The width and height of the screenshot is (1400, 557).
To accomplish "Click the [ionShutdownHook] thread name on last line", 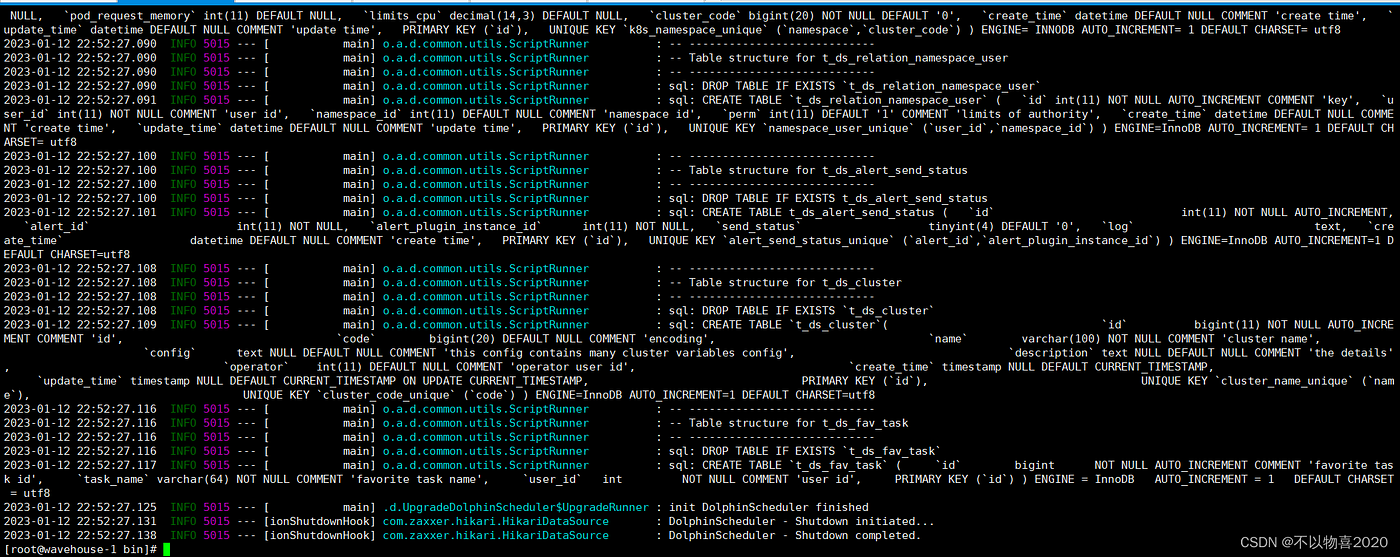I will 320,535.
